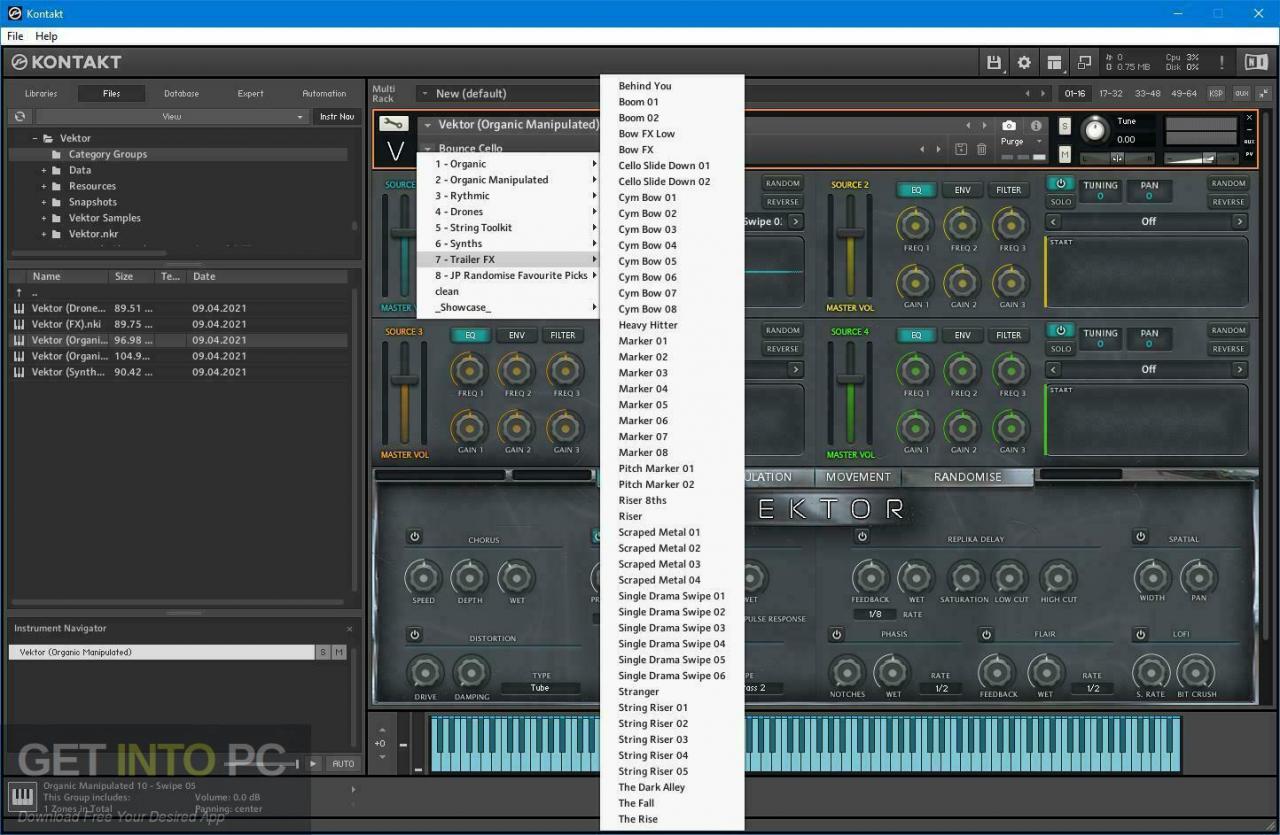Click next instrument arrow in instrument header
This screenshot has height=835, width=1280.
click(x=984, y=125)
